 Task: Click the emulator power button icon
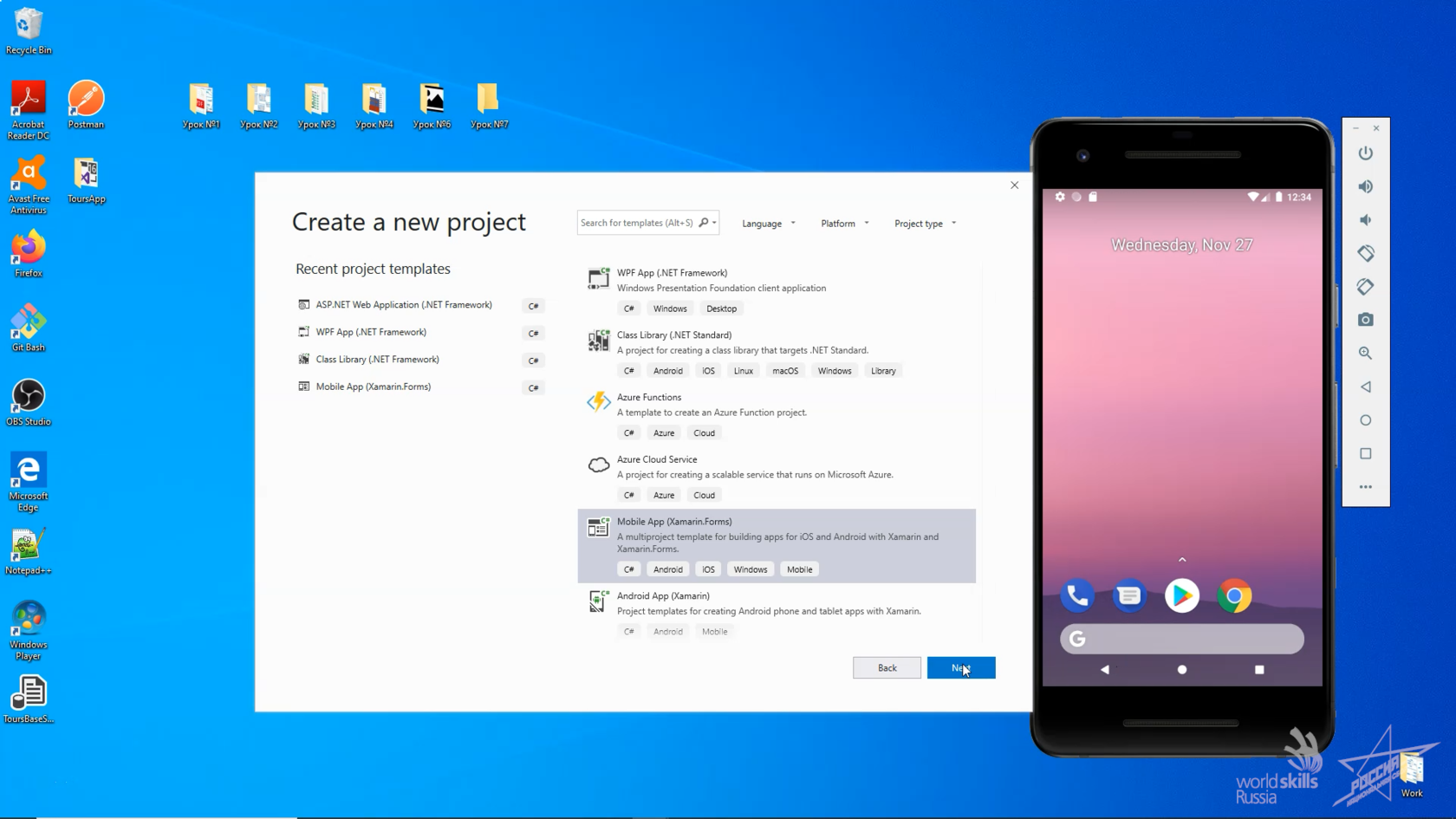tap(1365, 153)
